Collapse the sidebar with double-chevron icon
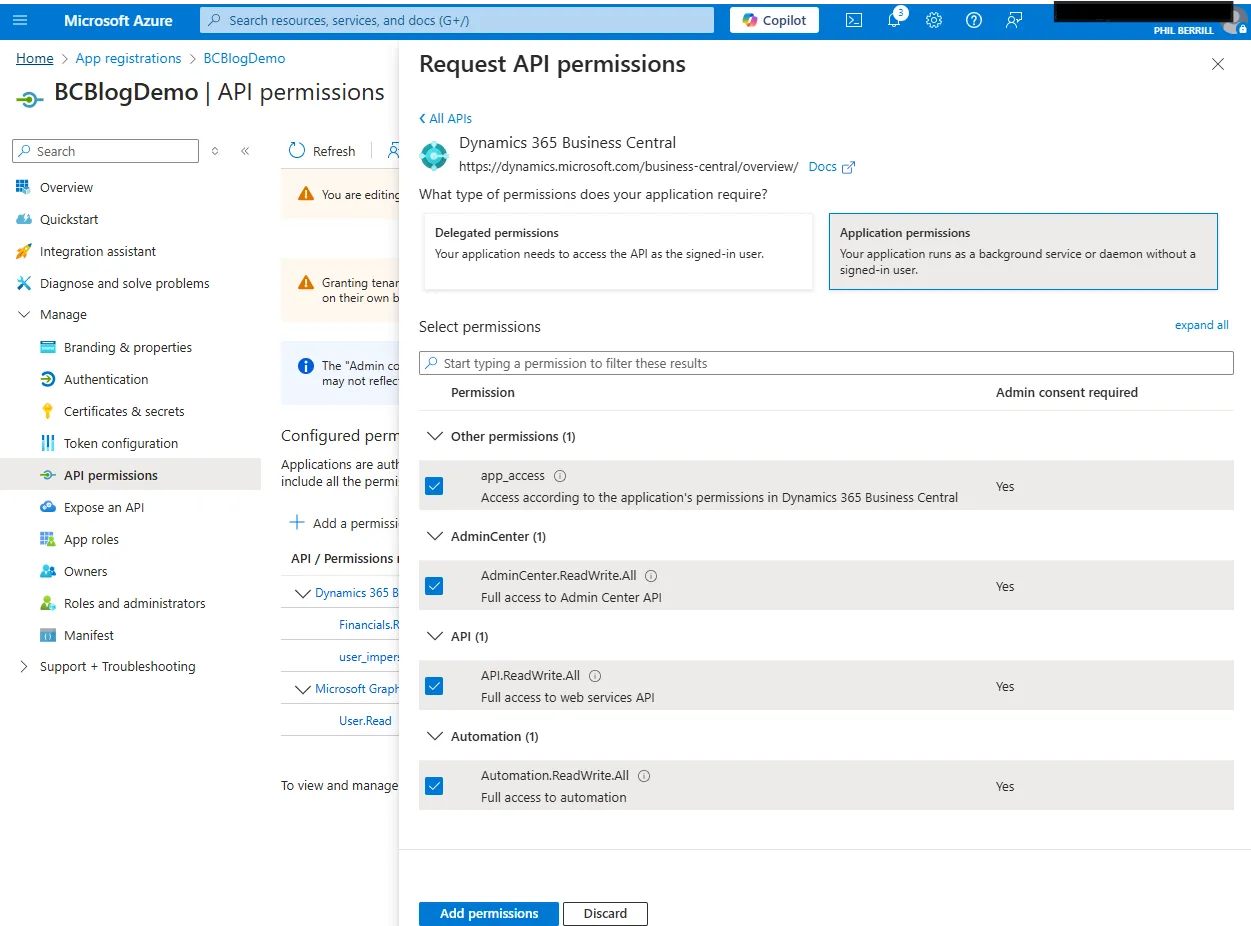 pyautogui.click(x=245, y=151)
